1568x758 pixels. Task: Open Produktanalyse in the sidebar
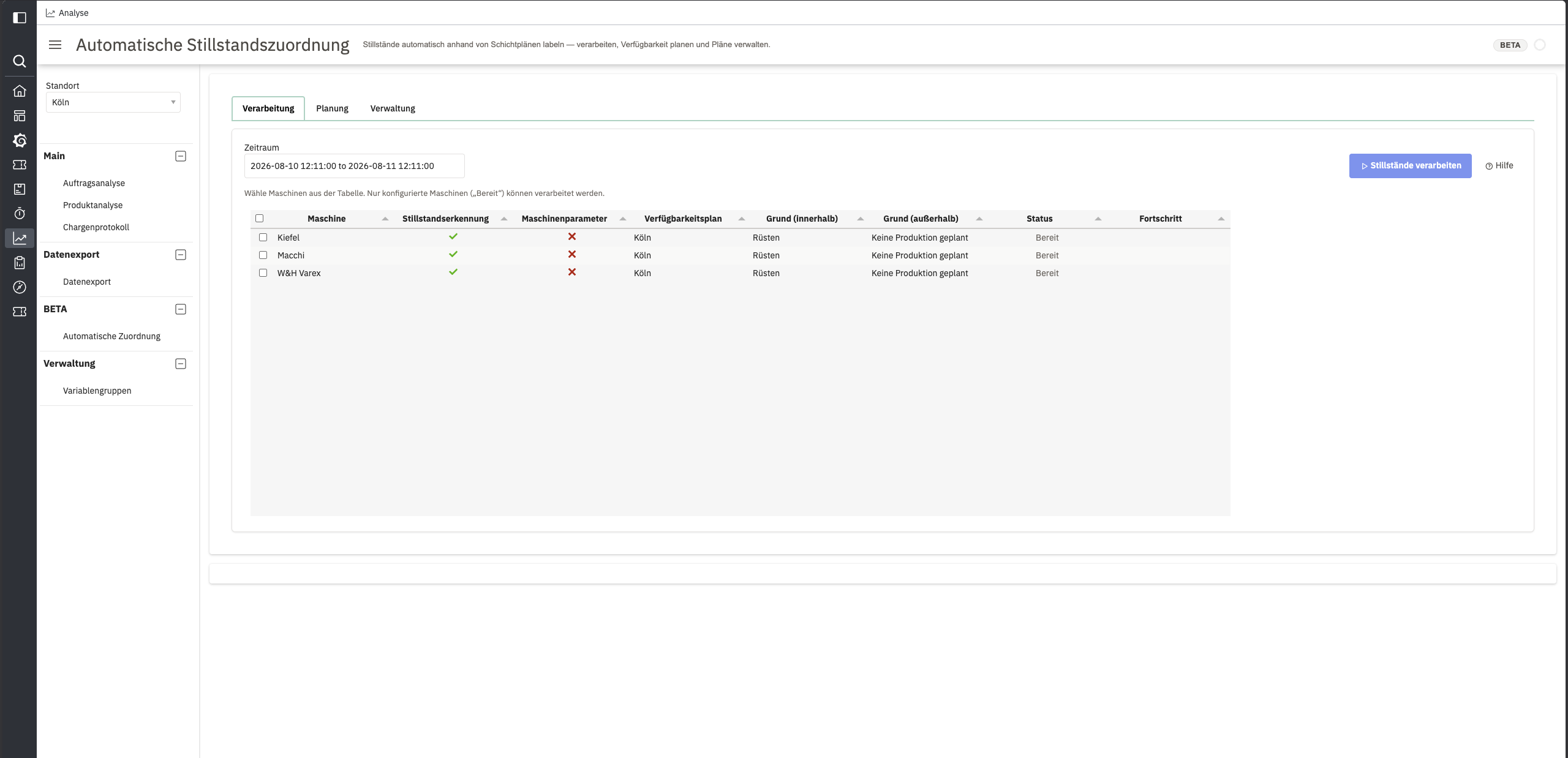click(x=92, y=205)
